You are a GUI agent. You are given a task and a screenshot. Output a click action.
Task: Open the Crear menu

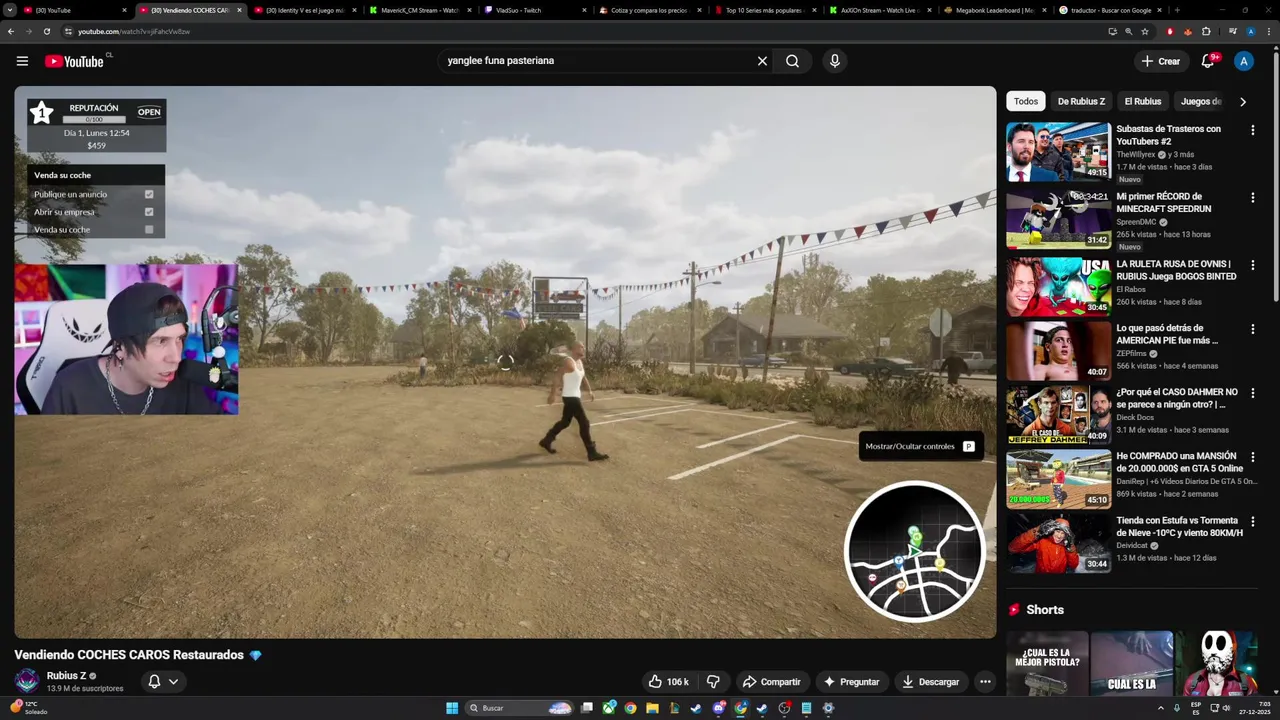(x=1161, y=61)
